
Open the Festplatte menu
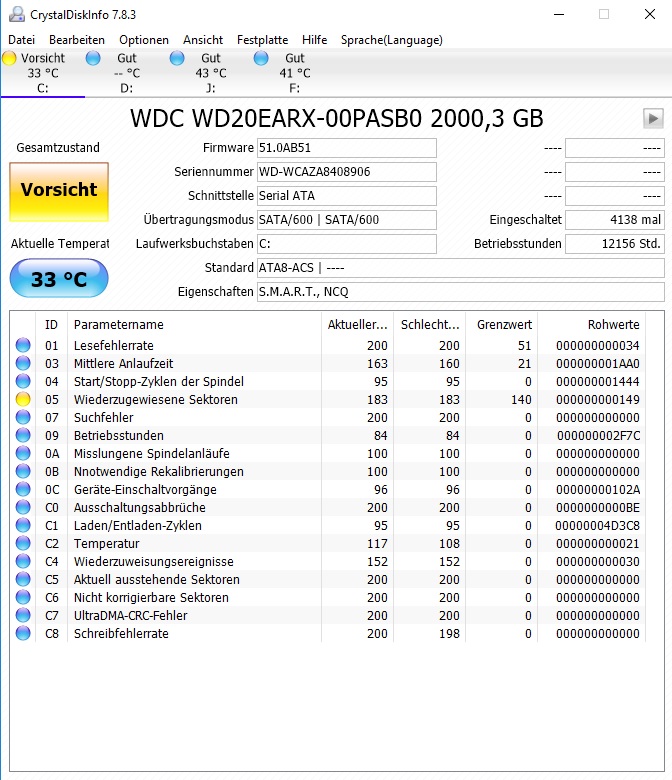(x=263, y=40)
